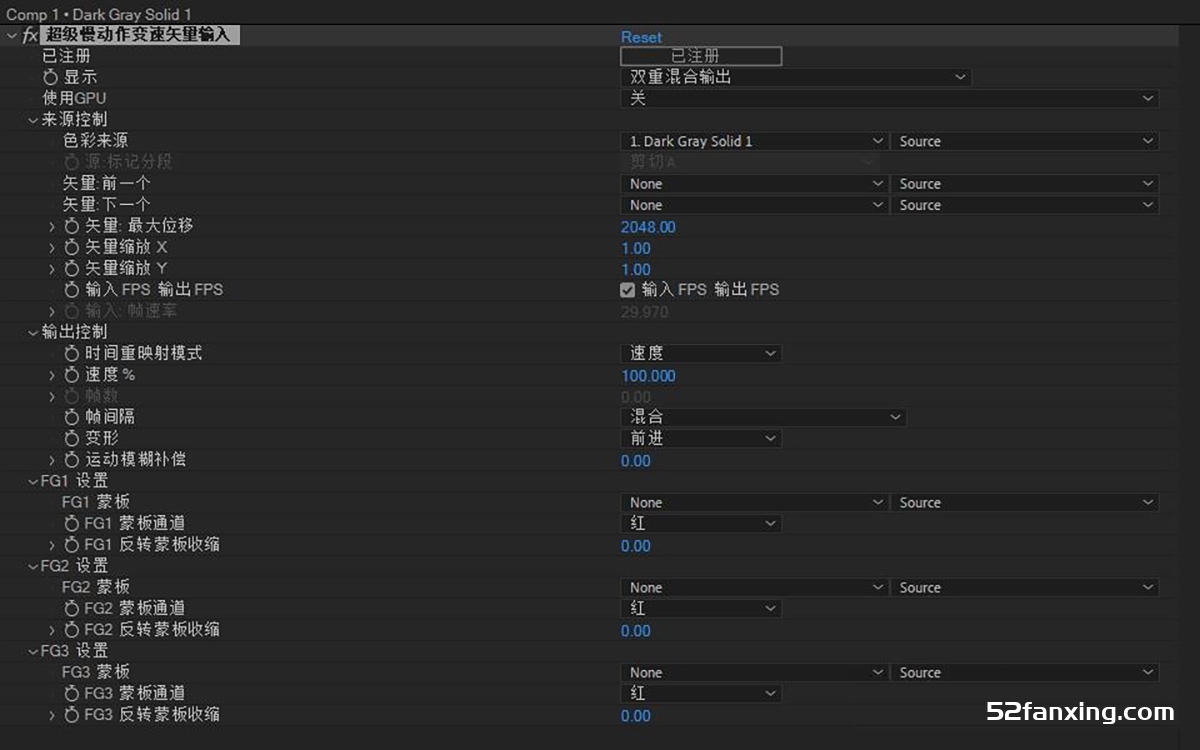The width and height of the screenshot is (1200, 750).
Task: Open 变形 dropdown showing 前进
Action: [x=701, y=438]
